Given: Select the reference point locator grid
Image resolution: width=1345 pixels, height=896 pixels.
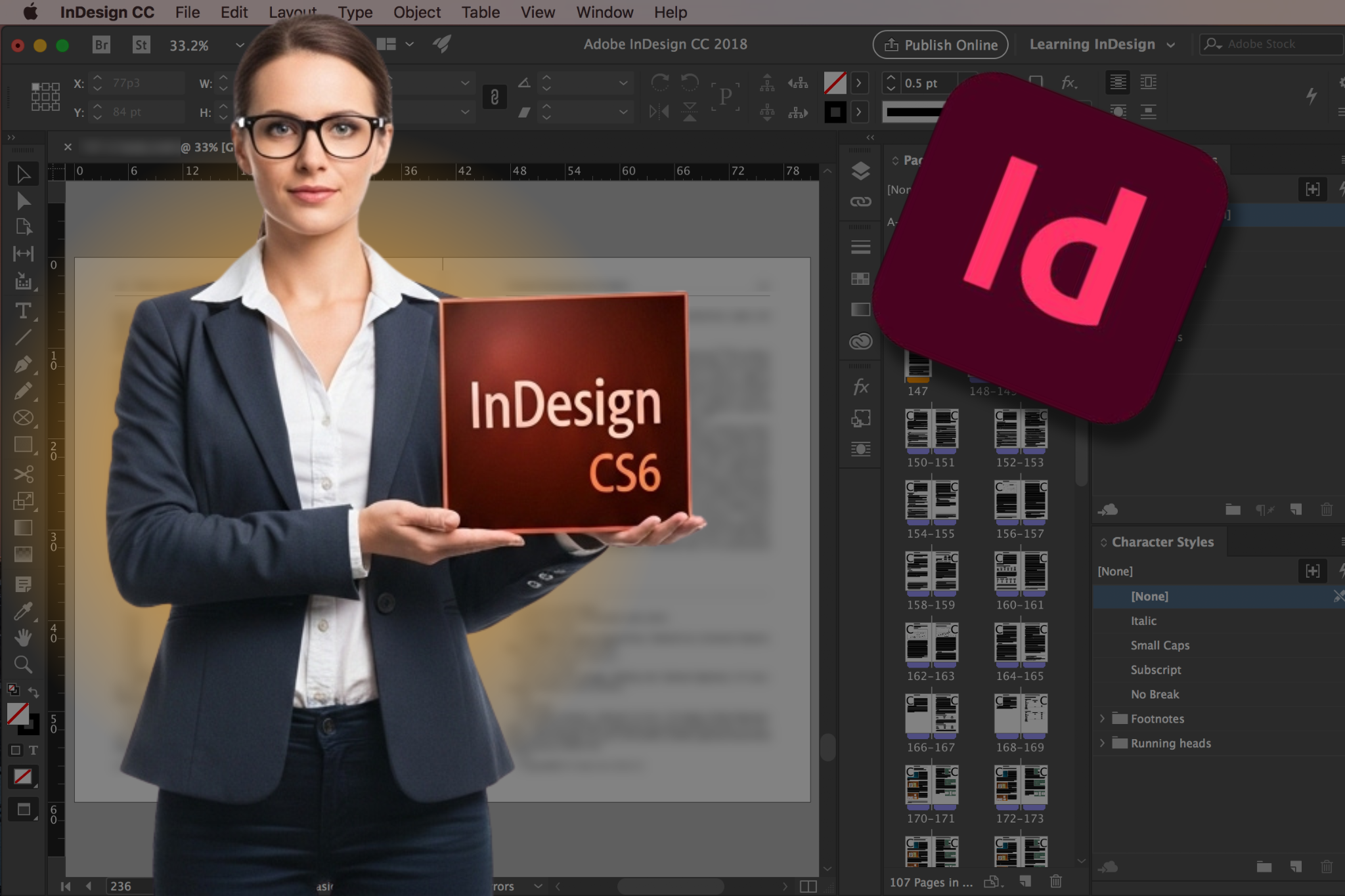Looking at the screenshot, I should click(45, 97).
